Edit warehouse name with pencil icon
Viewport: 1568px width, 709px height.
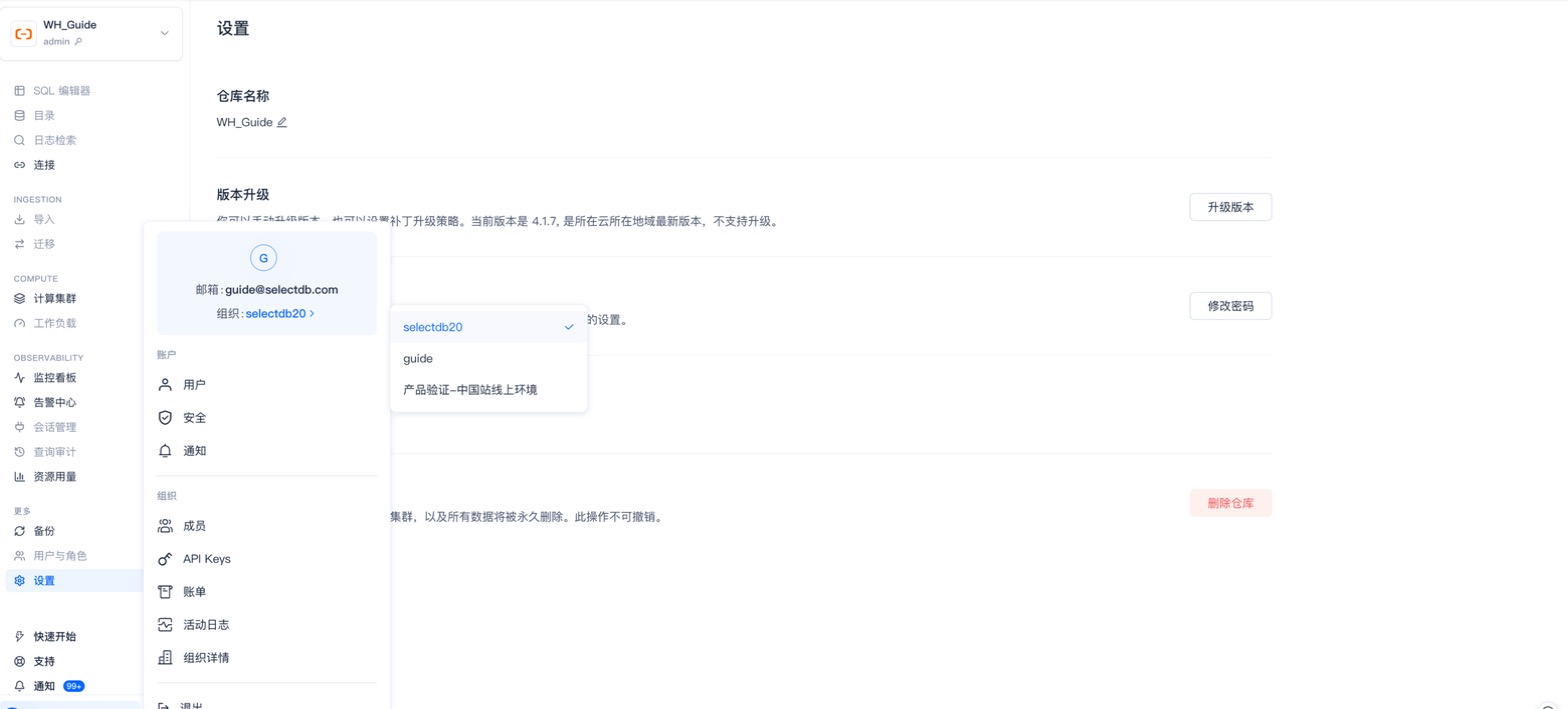point(282,122)
